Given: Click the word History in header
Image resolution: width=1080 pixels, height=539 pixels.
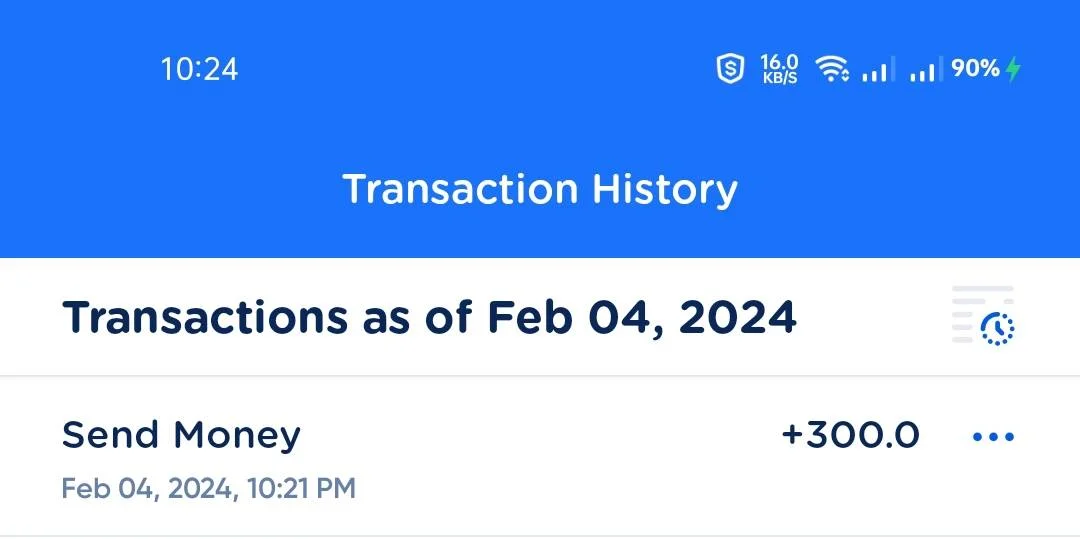Looking at the screenshot, I should click(665, 190).
